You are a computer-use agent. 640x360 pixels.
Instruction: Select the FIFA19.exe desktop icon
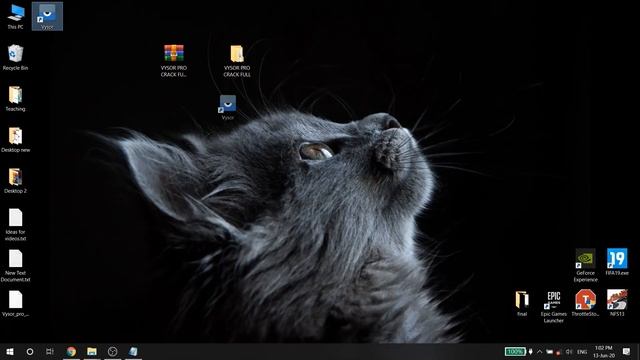(617, 262)
